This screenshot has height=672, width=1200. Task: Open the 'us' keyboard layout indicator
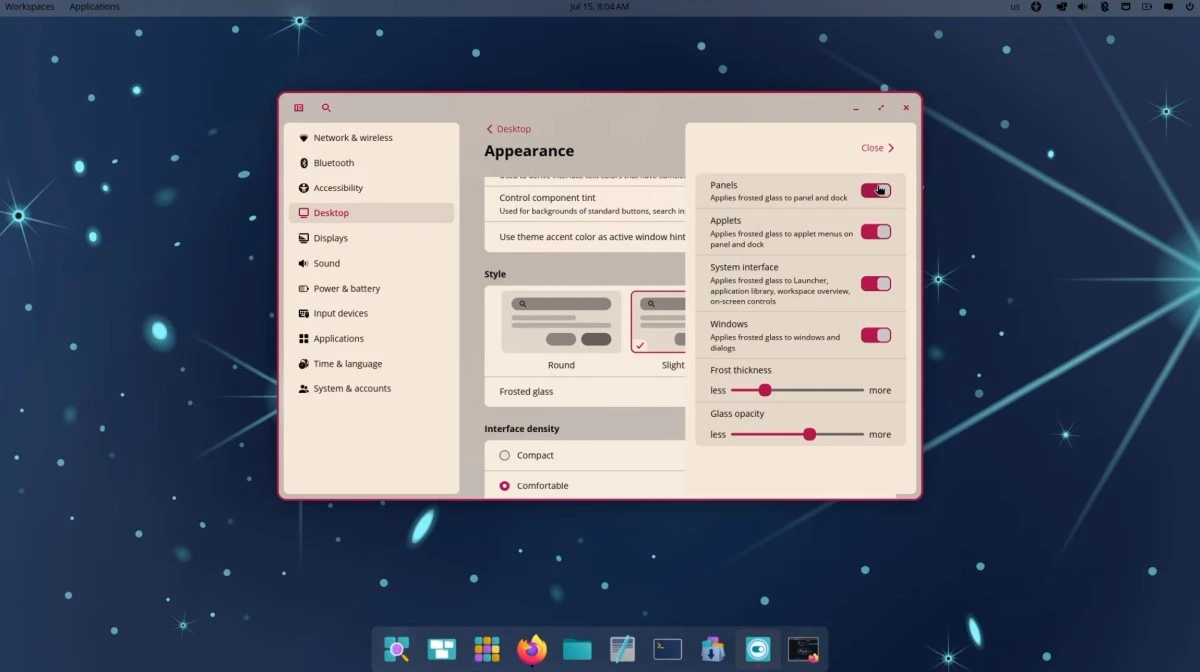click(1015, 7)
